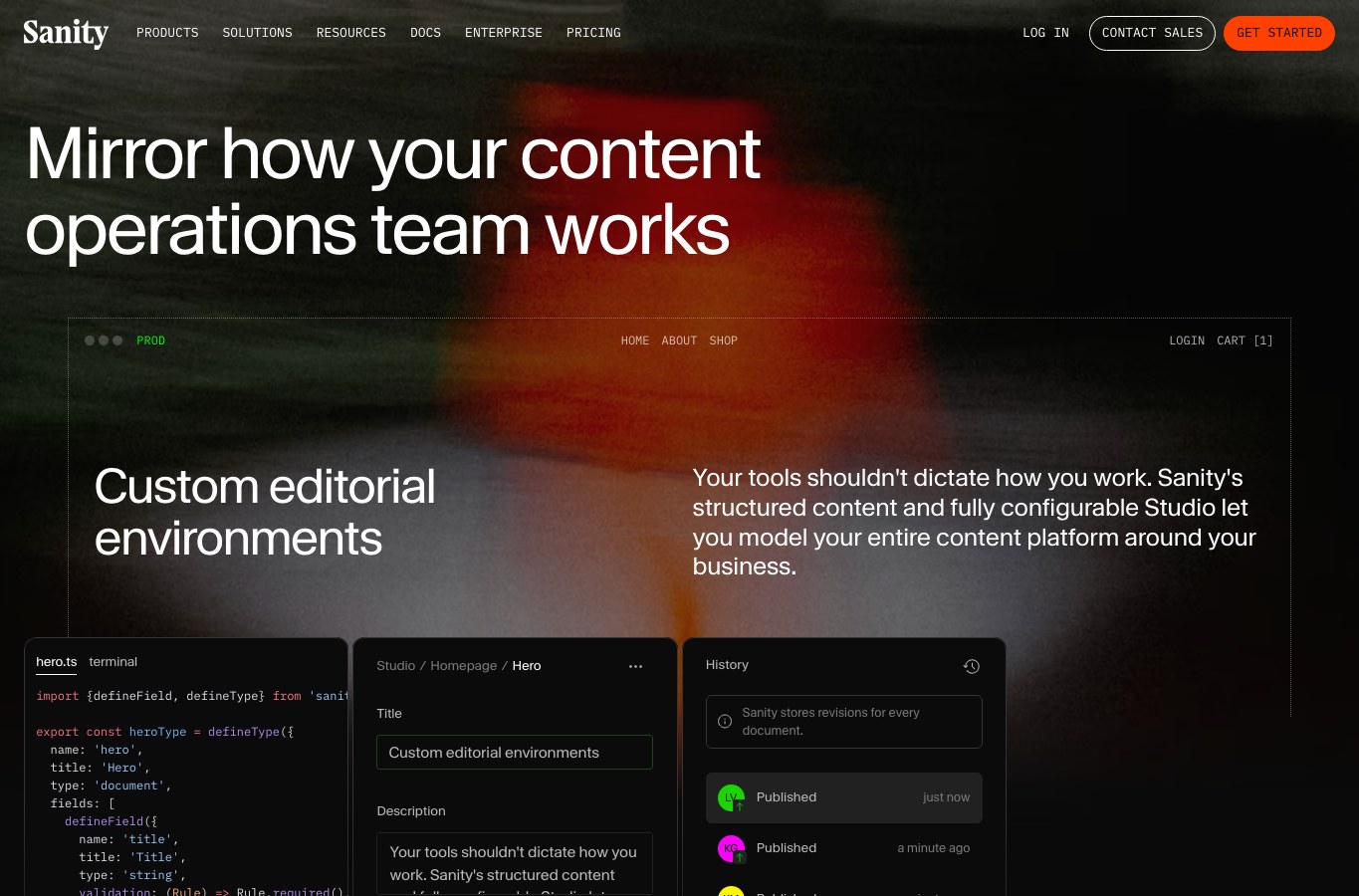The image size is (1359, 896).
Task: Go to the PRICING page
Action: (x=593, y=33)
